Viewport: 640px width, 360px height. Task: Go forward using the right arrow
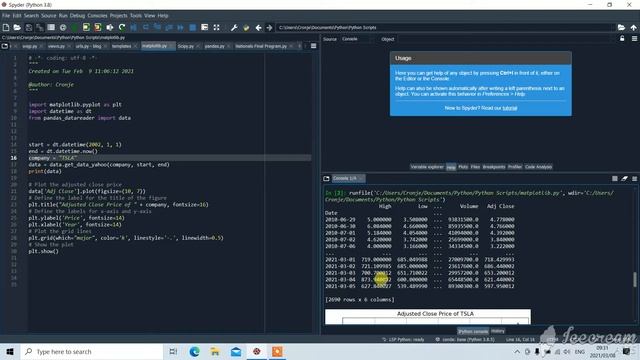coord(269,27)
